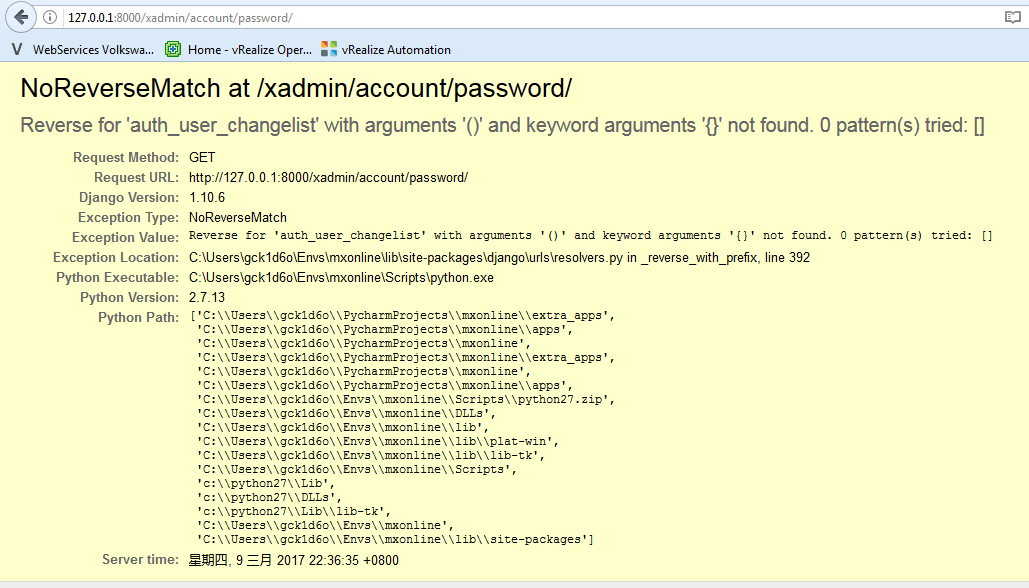This screenshot has width=1029, height=588.
Task: Focus the address bar URL field
Action: [x=525, y=18]
